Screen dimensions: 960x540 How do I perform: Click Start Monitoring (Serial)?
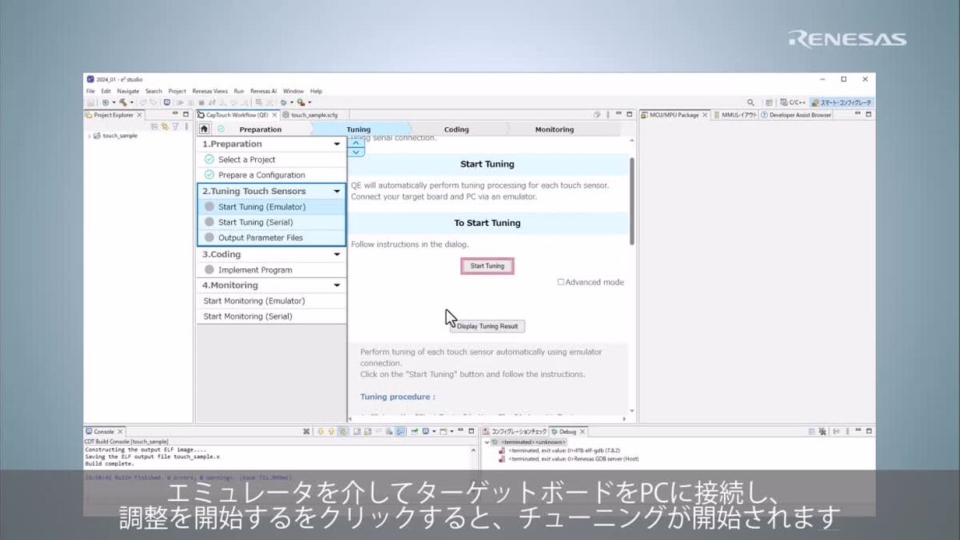tap(272, 317)
